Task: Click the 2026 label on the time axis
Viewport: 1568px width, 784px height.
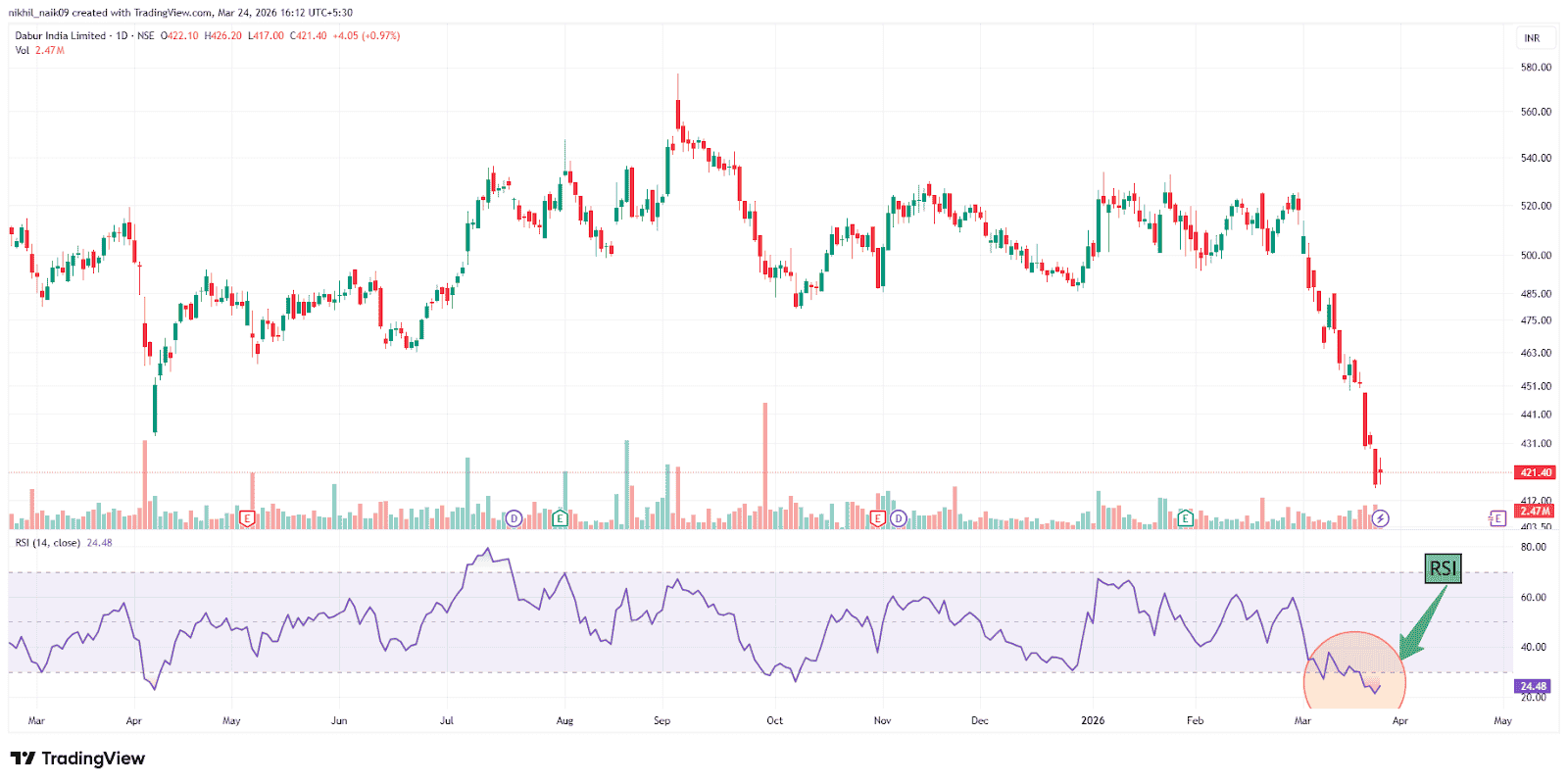Action: click(x=1093, y=720)
